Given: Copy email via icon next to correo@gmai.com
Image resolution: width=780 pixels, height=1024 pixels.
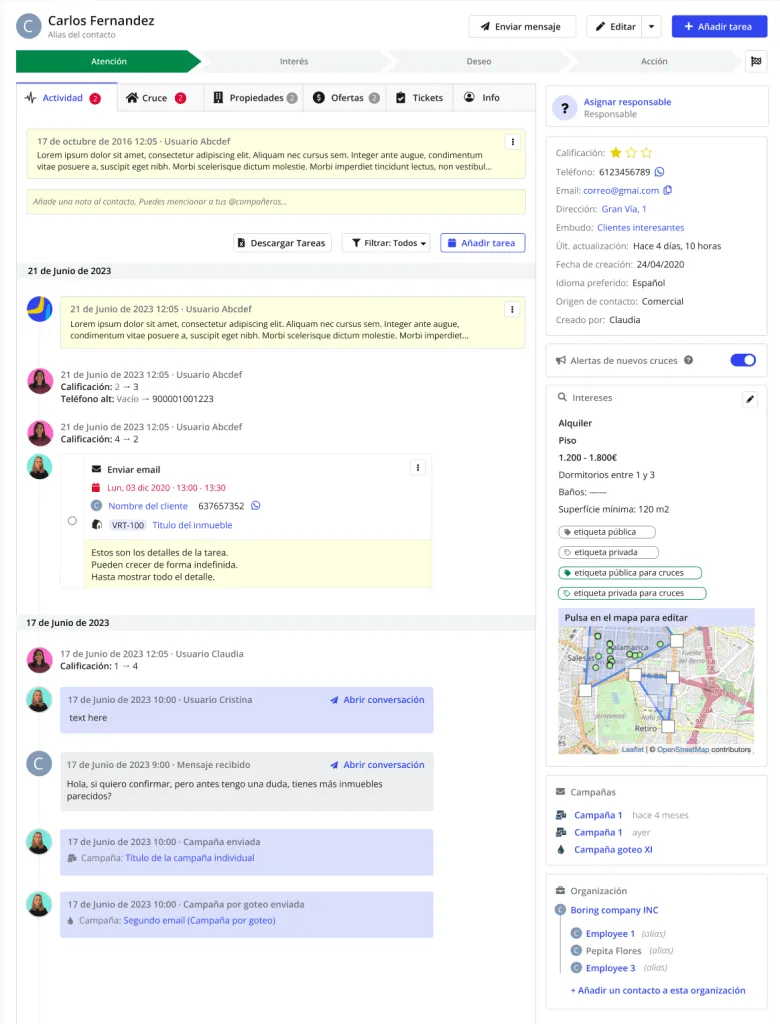Looking at the screenshot, I should (x=668, y=190).
